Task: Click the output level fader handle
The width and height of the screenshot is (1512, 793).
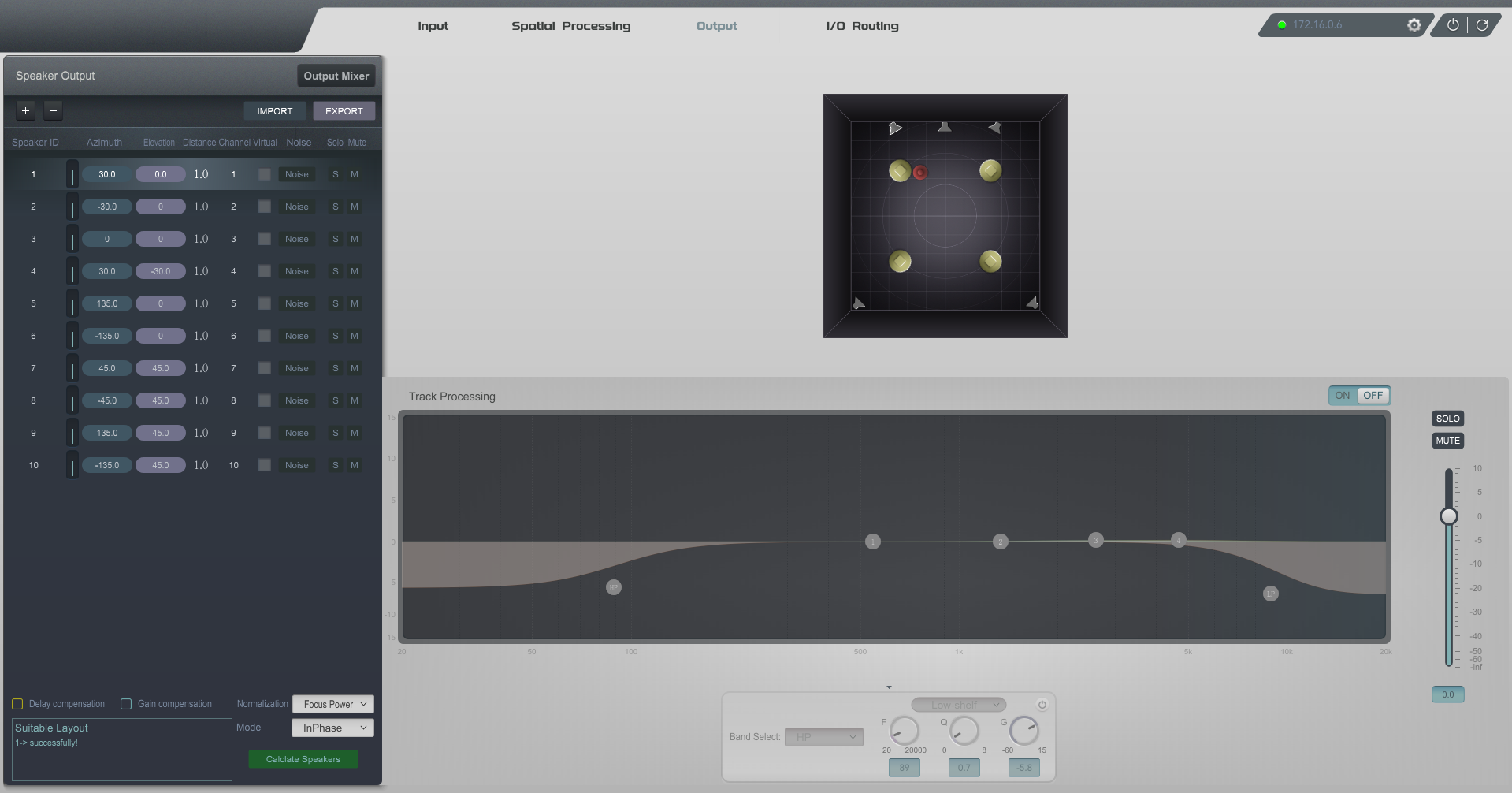Action: (x=1448, y=516)
